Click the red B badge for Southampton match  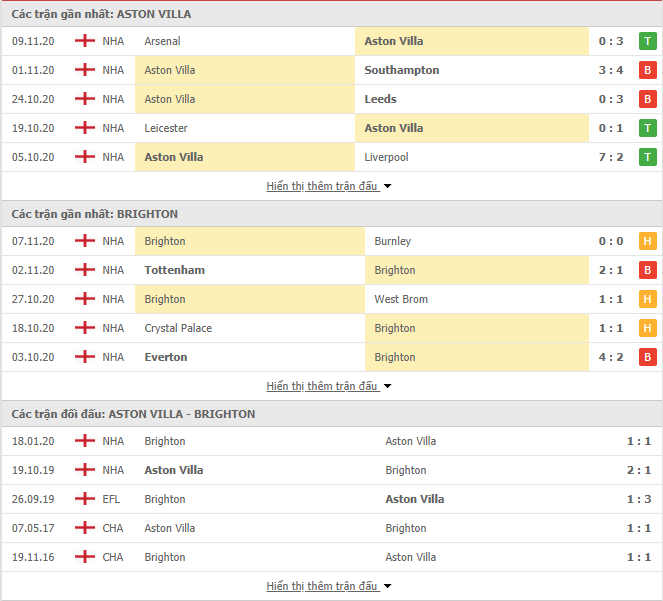pyautogui.click(x=647, y=70)
